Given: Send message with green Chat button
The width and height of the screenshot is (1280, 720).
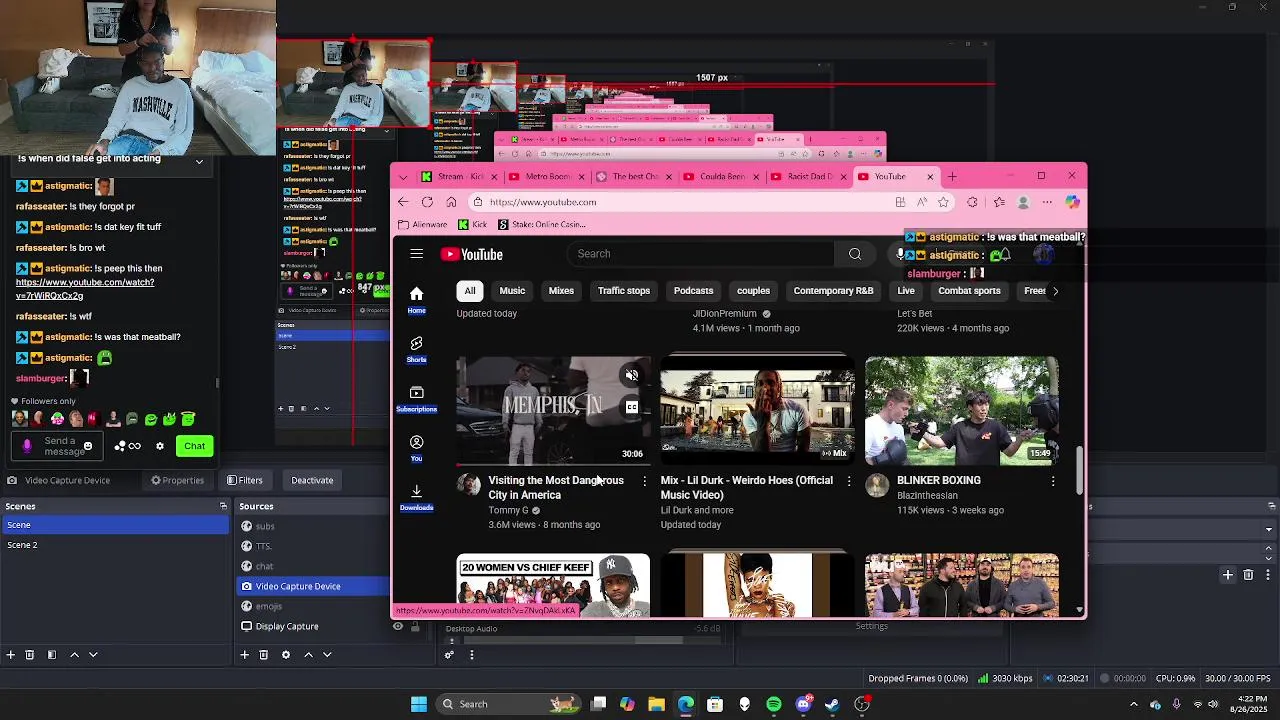Looking at the screenshot, I should point(194,446).
